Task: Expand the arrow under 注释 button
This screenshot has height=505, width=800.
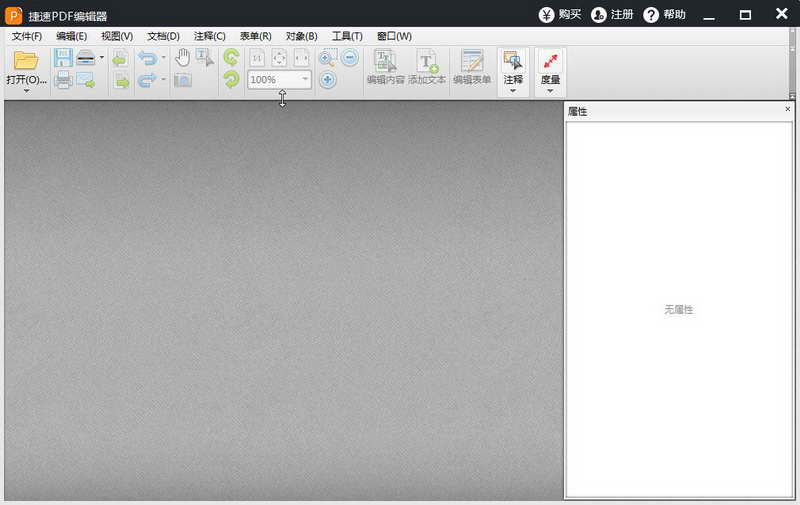Action: point(513,91)
